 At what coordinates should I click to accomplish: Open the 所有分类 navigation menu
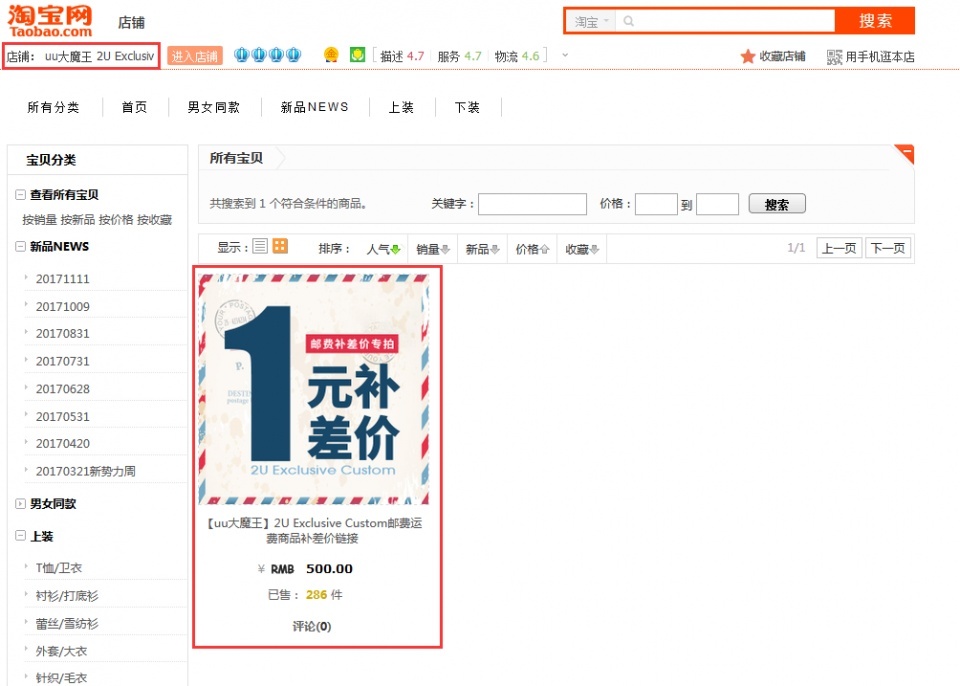53,107
